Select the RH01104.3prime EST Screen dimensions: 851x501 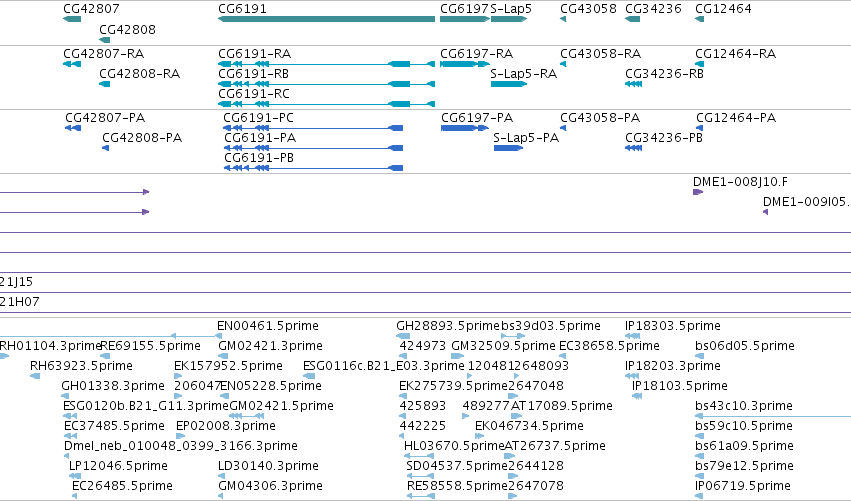pos(4,356)
